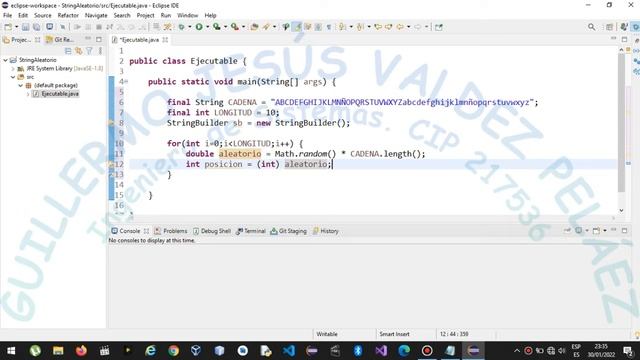This screenshot has height=360, width=640.
Task: Open dropdown arrow next to Run button
Action: tap(207, 27)
